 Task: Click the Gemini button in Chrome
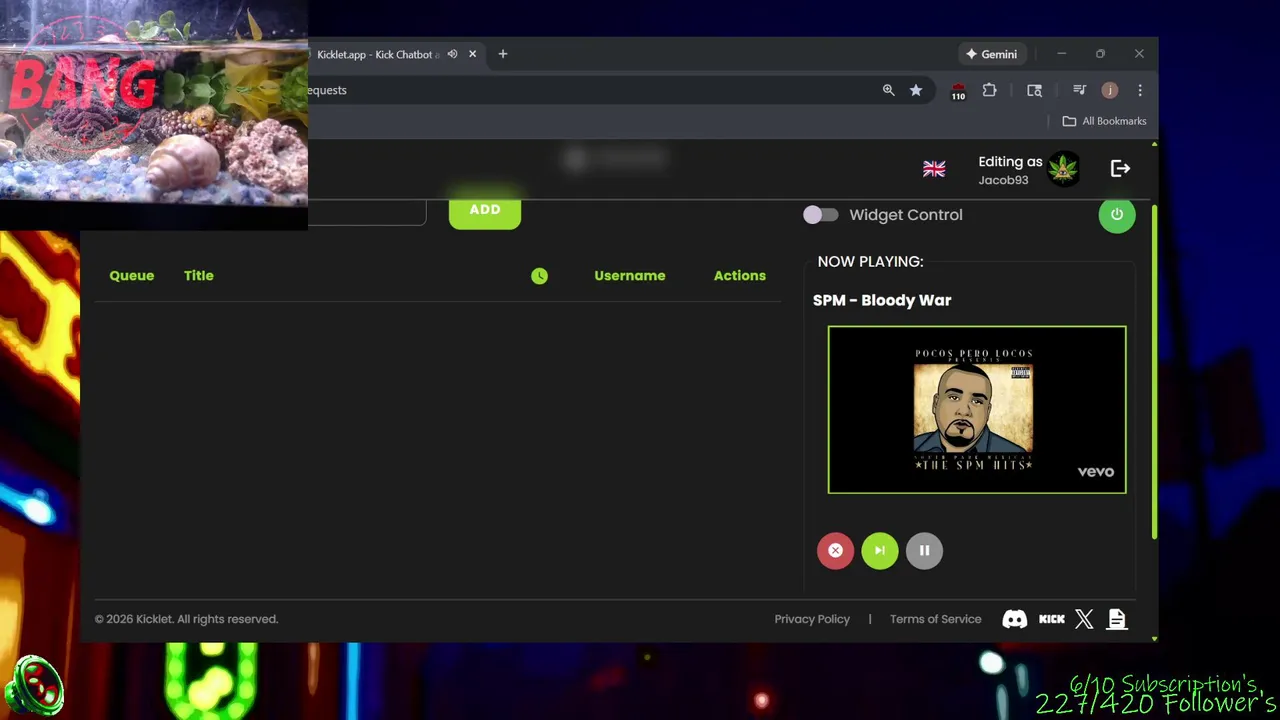point(991,54)
